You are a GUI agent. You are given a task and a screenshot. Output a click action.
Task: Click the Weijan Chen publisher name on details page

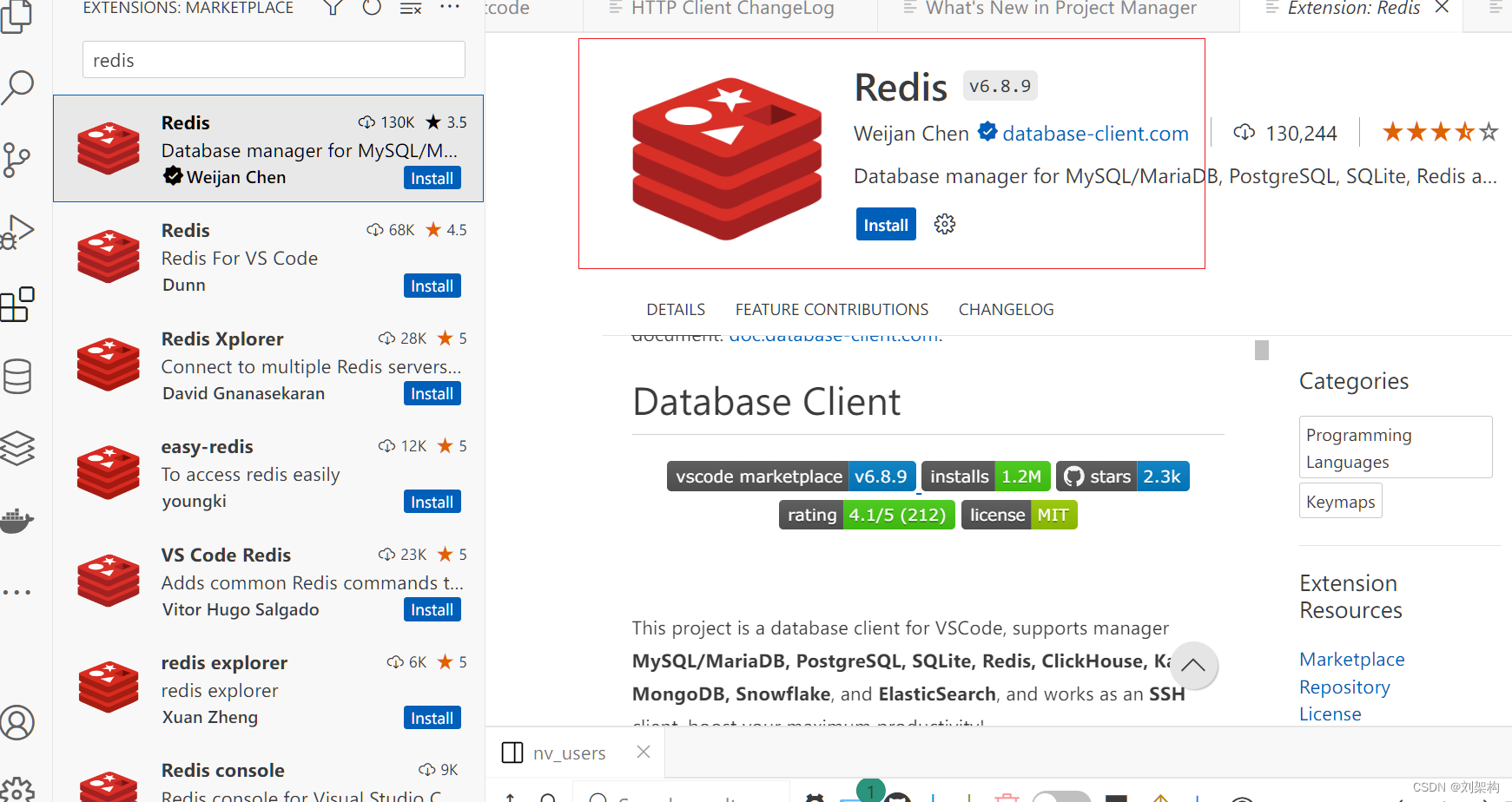911,133
